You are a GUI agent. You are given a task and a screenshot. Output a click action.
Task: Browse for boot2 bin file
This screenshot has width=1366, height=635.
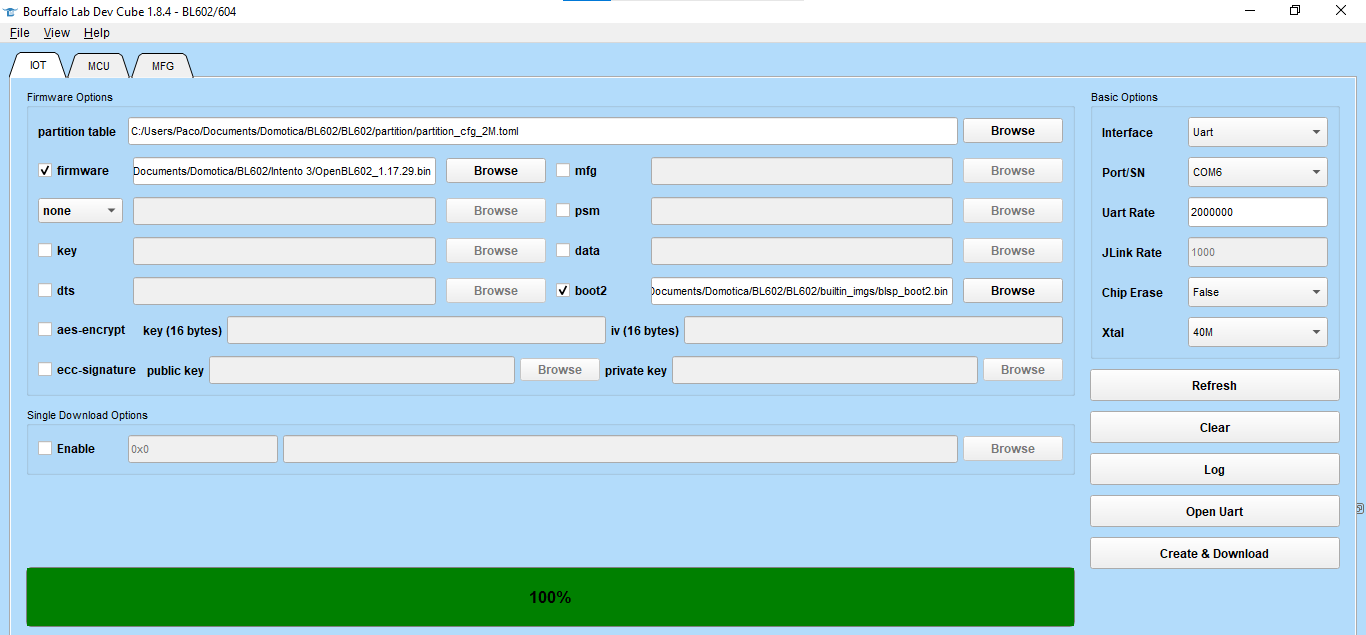click(1013, 291)
